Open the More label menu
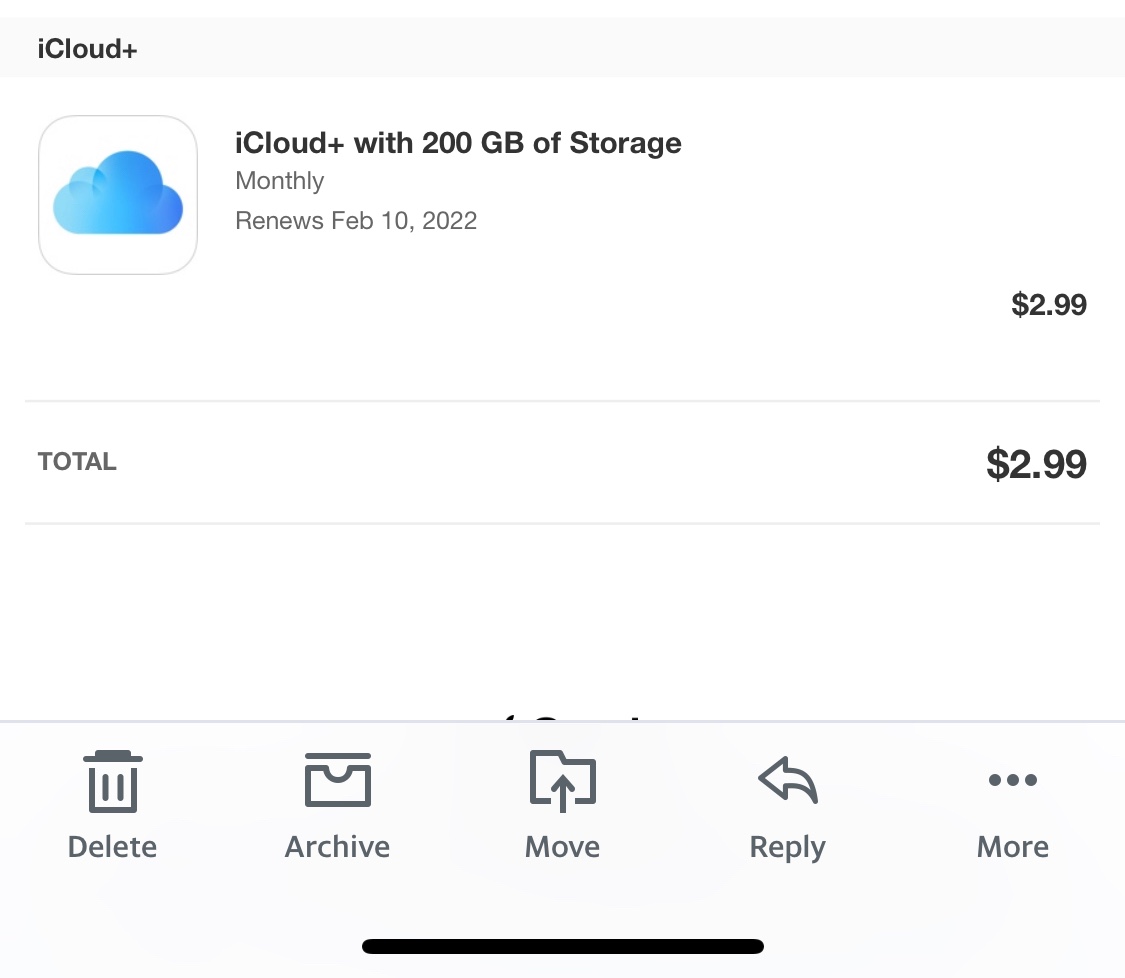This screenshot has height=978, width=1125. tap(1012, 847)
